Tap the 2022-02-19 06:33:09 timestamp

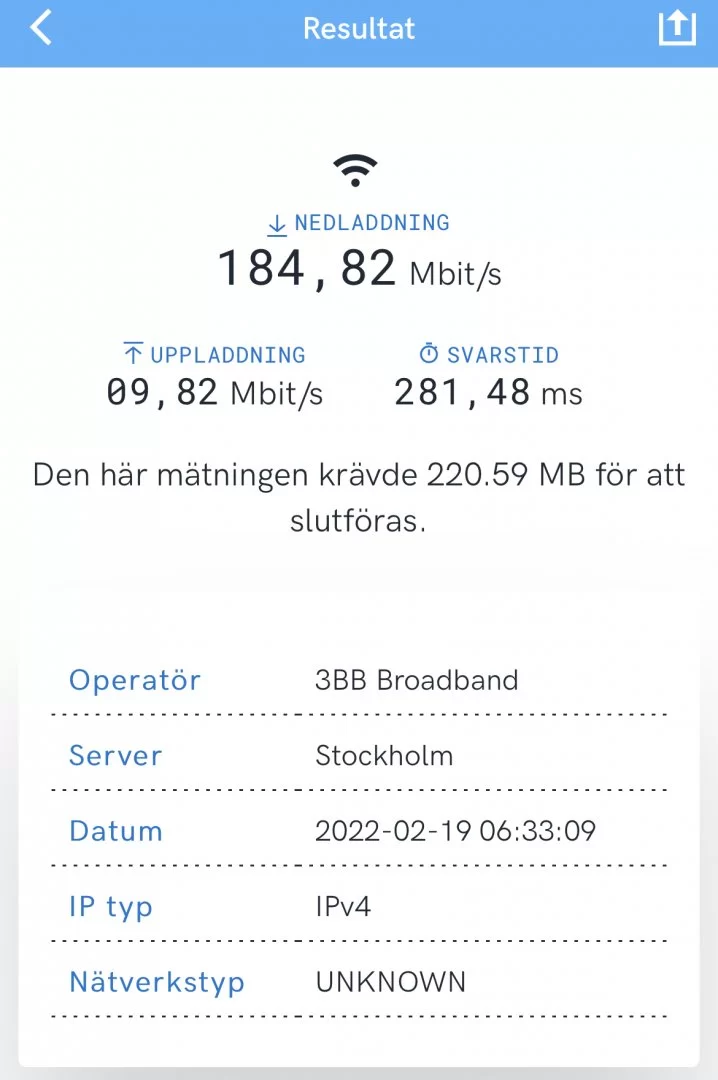click(455, 831)
